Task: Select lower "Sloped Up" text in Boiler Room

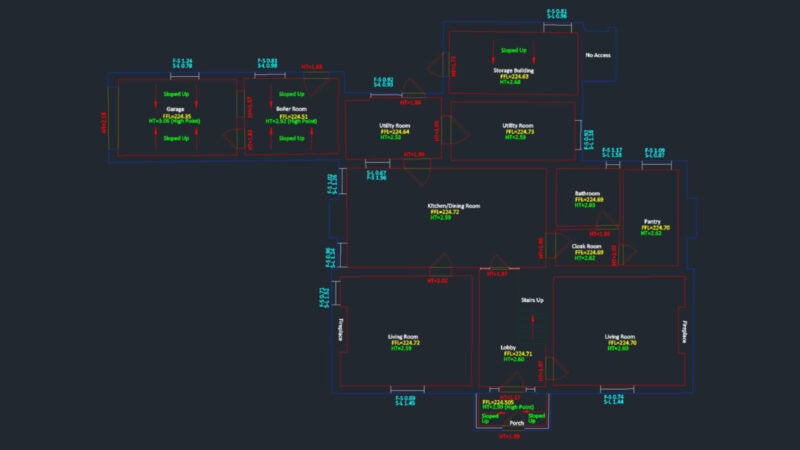Action: click(291, 138)
